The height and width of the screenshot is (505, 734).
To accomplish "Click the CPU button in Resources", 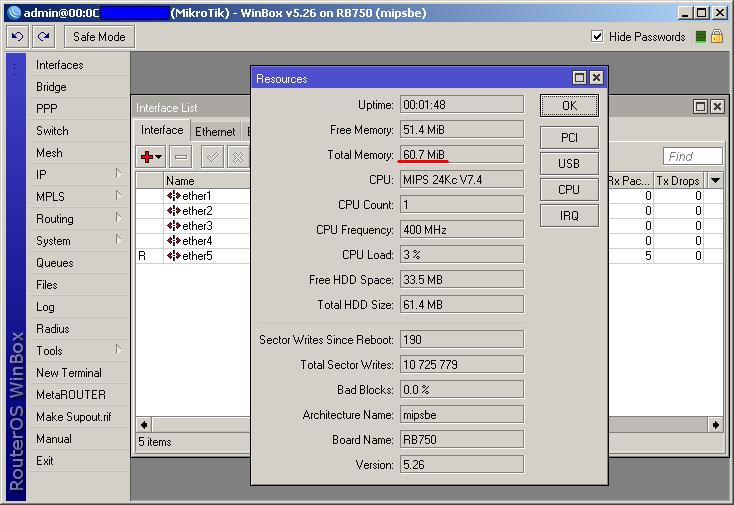I will (569, 190).
